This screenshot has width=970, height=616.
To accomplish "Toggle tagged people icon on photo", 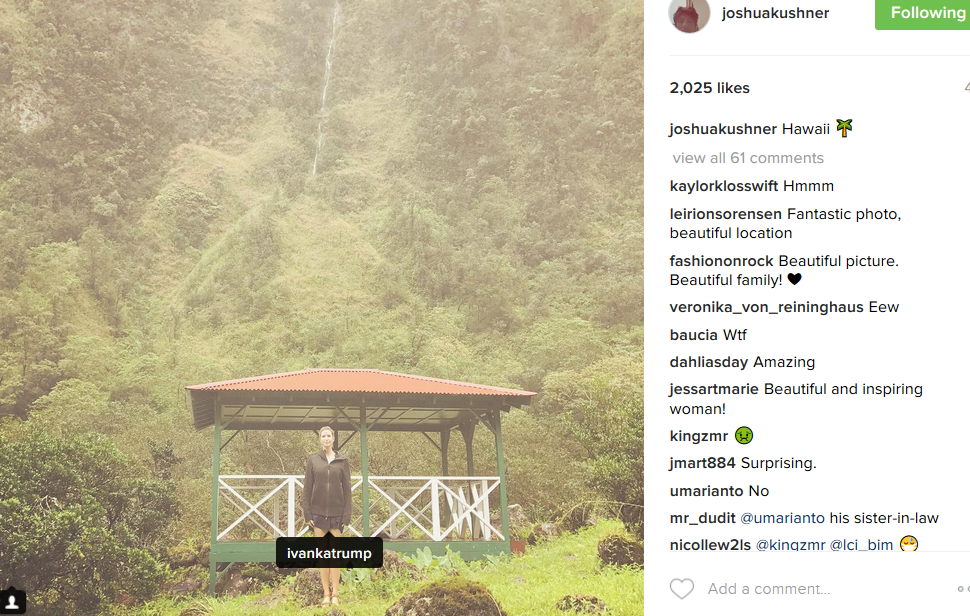I will (x=12, y=602).
